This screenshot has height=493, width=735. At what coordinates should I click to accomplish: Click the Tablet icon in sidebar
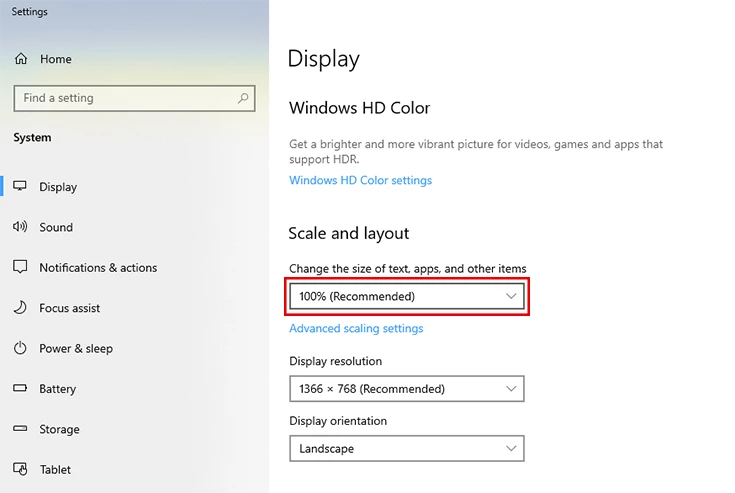[20, 469]
